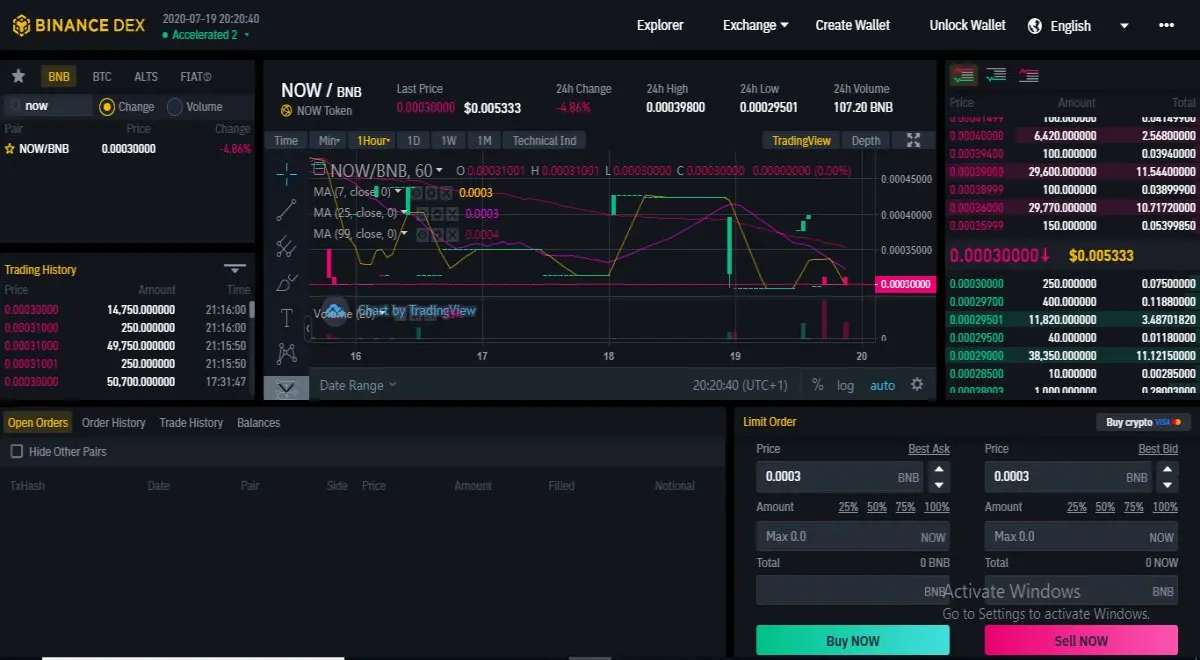Viewport: 1200px width, 660px height.
Task: Toggle log scale on chart
Action: click(846, 386)
